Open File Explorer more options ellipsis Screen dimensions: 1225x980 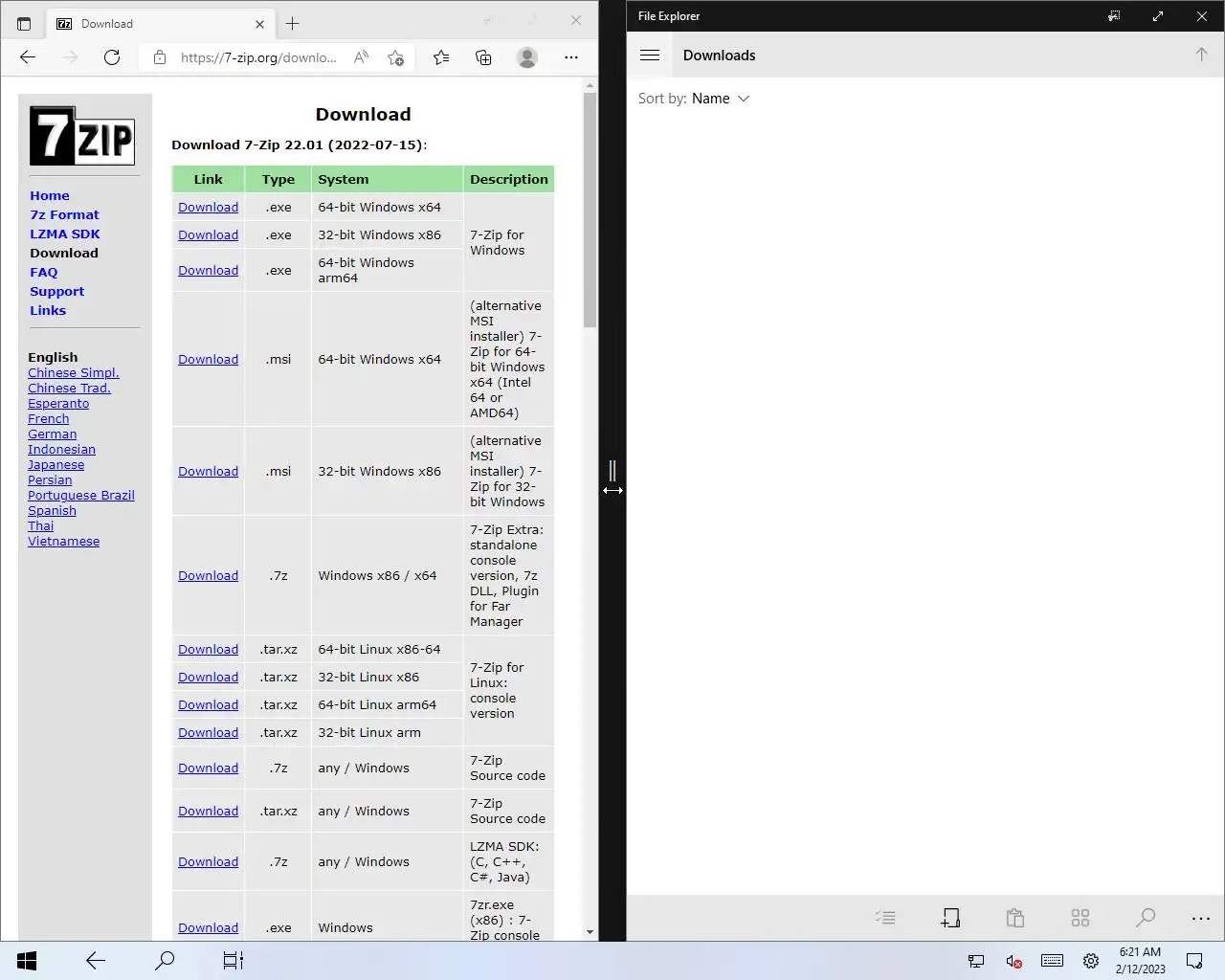(1201, 919)
